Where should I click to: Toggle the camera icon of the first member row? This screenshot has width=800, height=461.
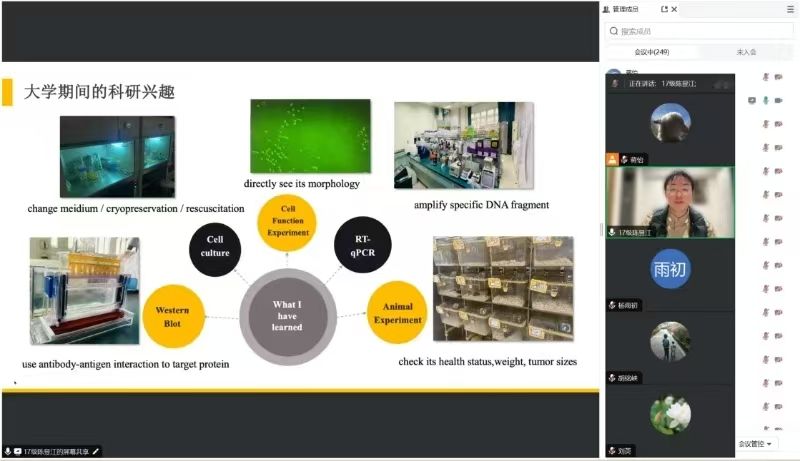(x=778, y=76)
